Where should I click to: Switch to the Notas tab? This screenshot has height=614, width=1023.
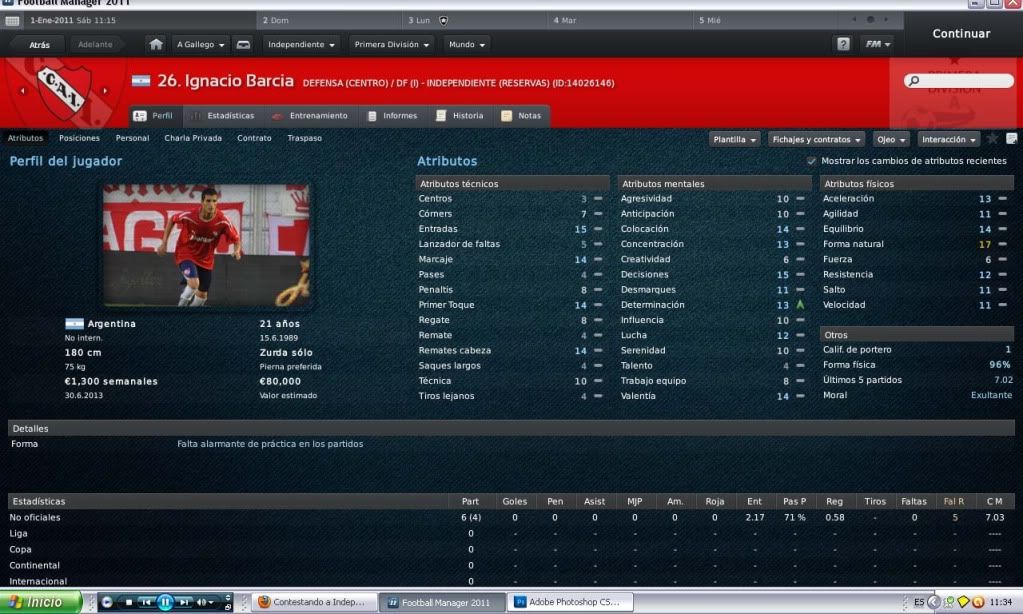[x=522, y=115]
